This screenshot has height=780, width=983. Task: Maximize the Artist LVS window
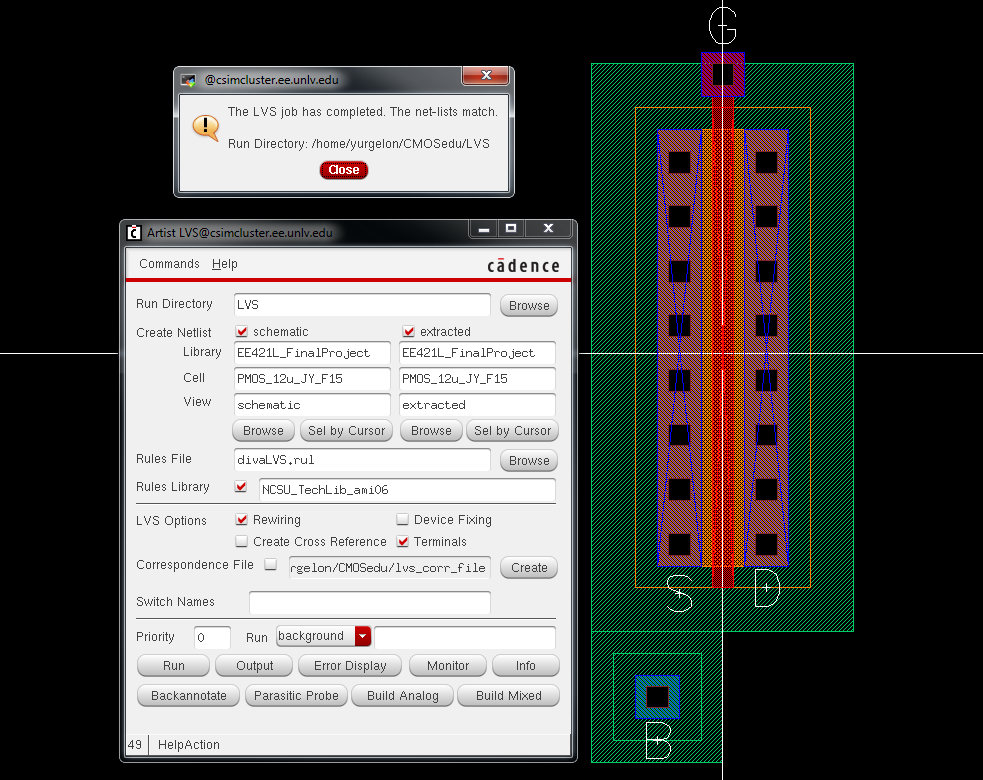click(511, 229)
